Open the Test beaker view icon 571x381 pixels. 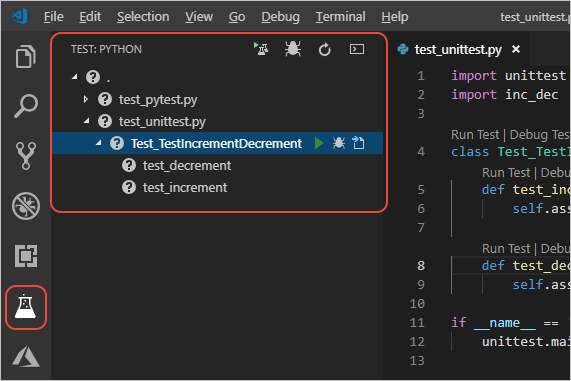tap(25, 307)
